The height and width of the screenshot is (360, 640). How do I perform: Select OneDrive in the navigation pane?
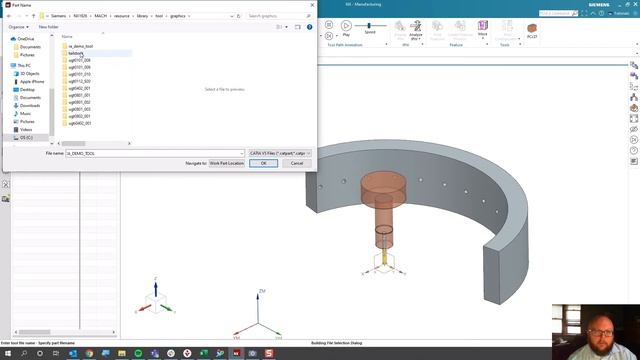tap(26, 39)
